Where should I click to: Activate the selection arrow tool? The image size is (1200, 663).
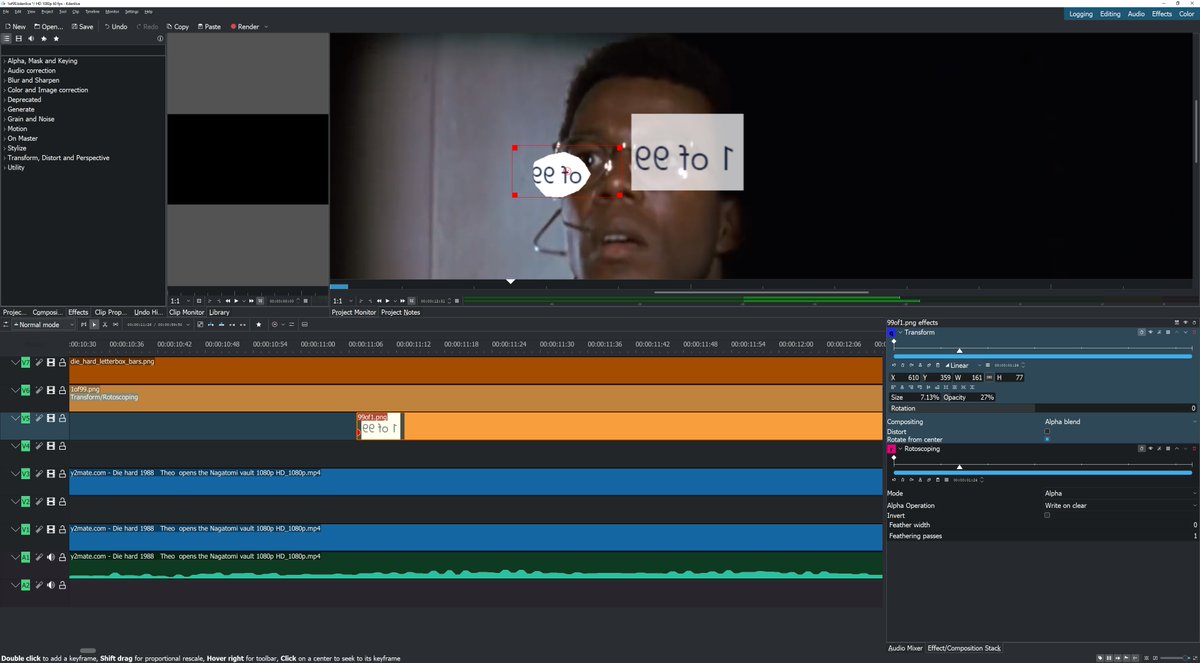(94, 324)
